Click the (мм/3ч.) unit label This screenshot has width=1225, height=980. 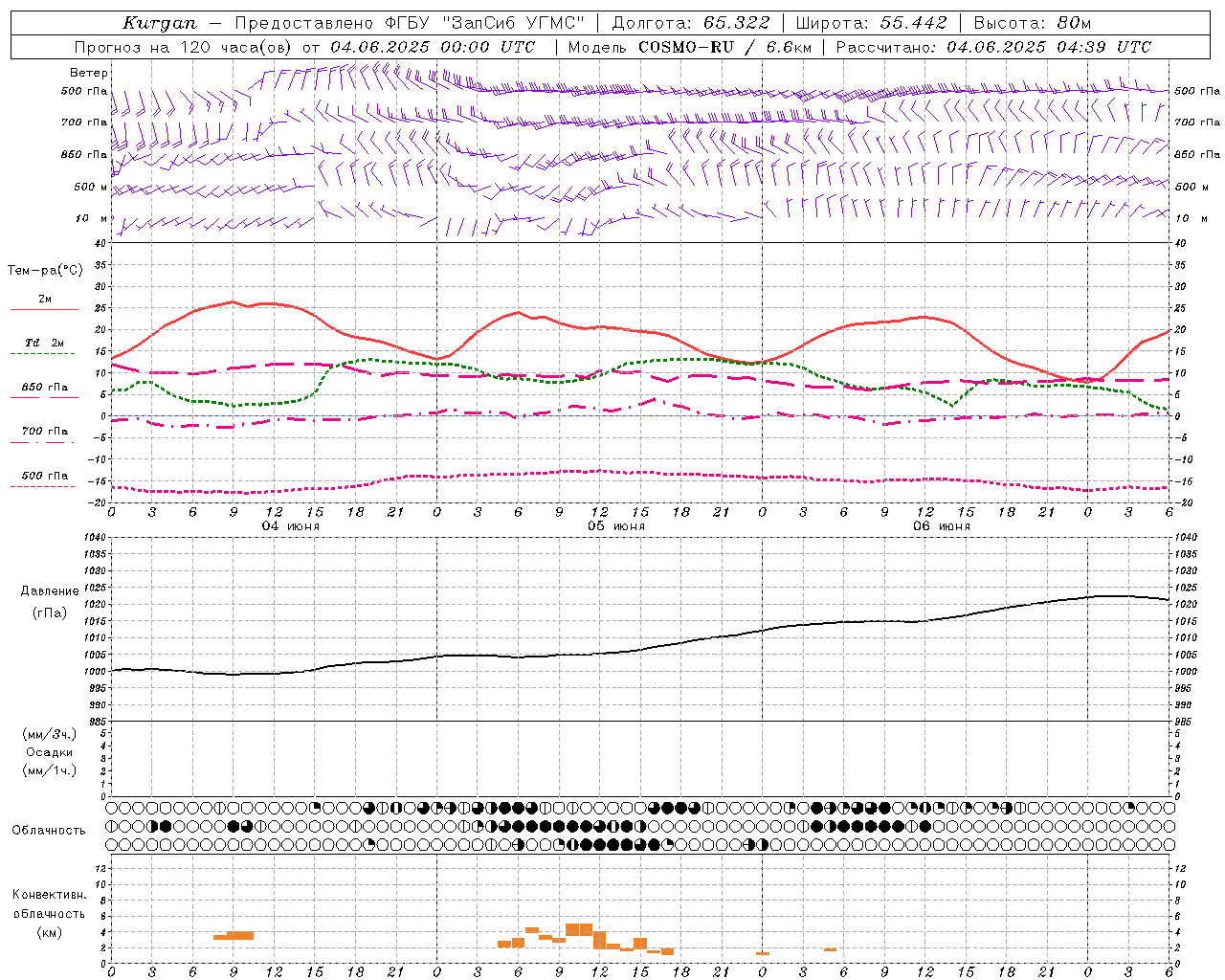pos(50,734)
